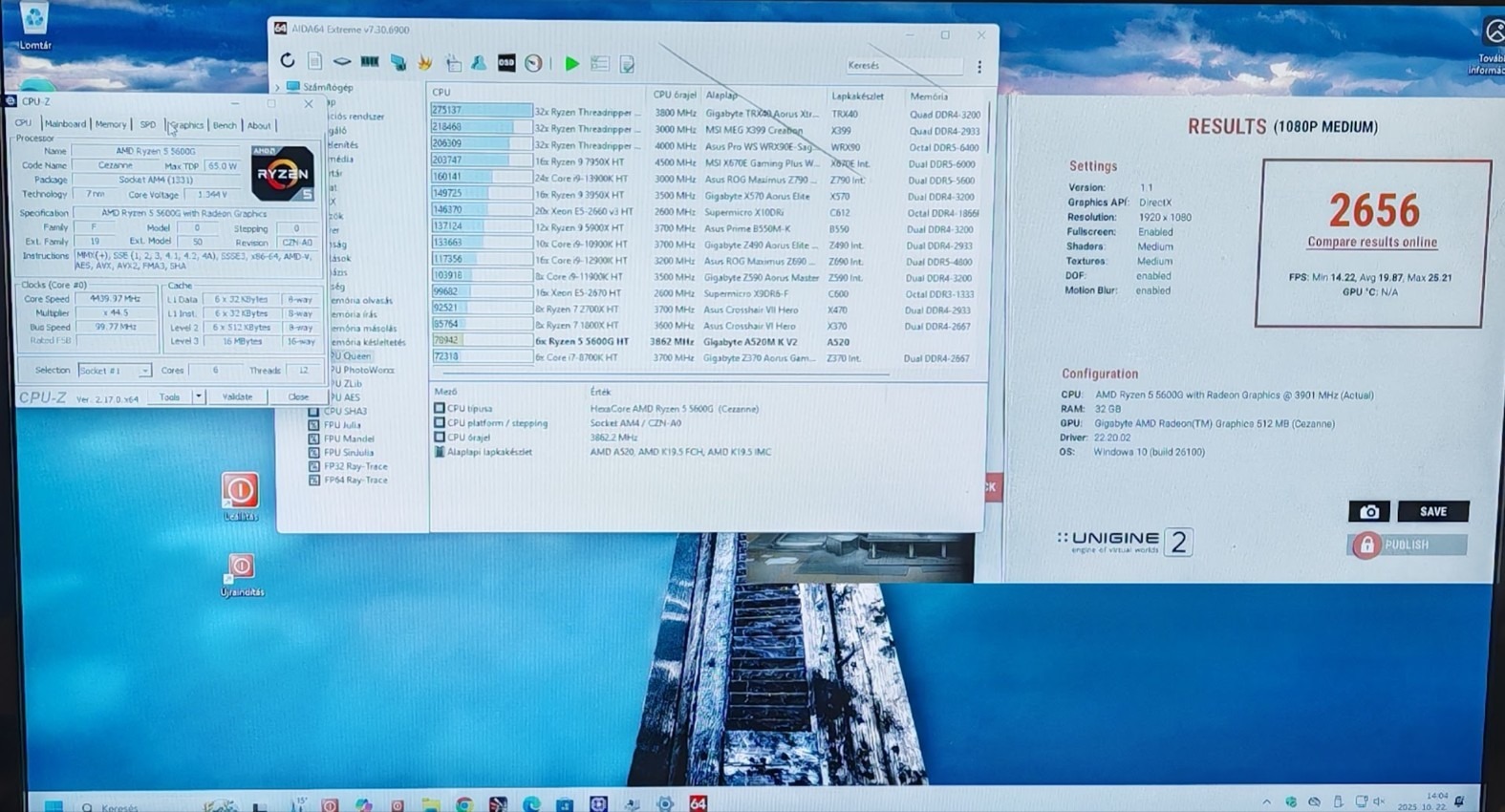The width and height of the screenshot is (1505, 812).
Task: Select FPU SinJulia benchmark in tree
Action: [349, 453]
